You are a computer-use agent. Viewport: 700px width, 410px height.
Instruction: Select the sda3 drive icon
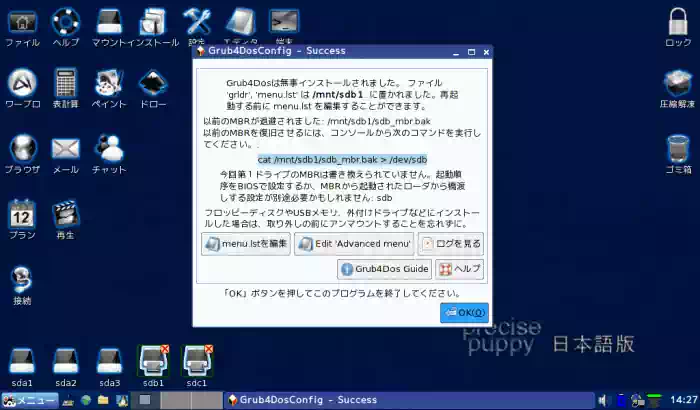click(x=109, y=362)
